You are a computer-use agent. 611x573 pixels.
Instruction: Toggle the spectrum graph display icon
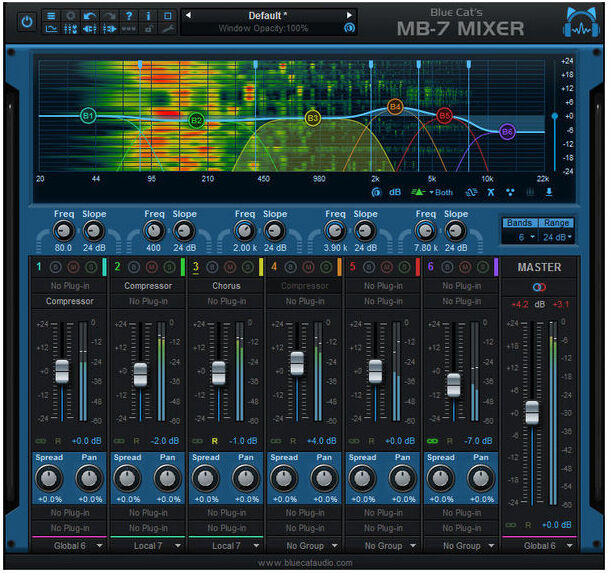[x=51, y=29]
